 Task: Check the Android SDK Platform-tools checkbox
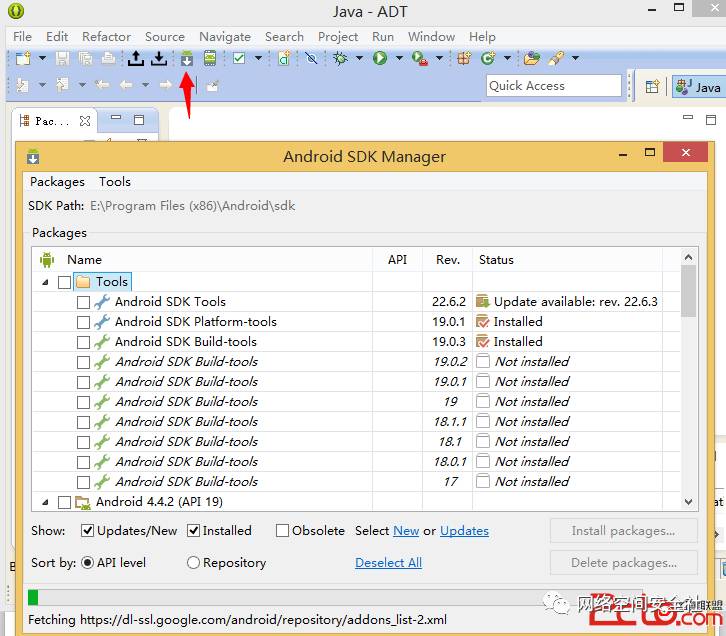coord(83,322)
